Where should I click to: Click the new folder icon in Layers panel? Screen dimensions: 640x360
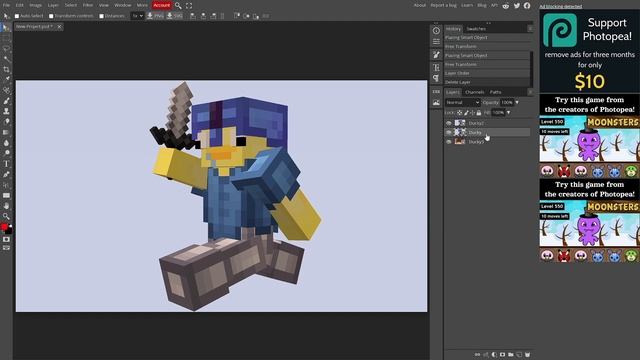(x=511, y=354)
